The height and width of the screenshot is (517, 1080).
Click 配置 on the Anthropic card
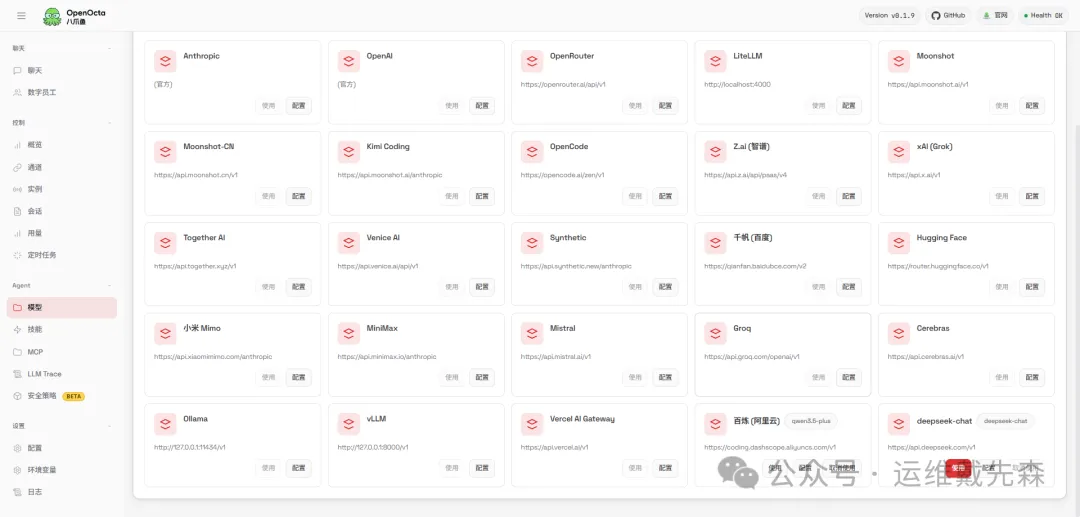point(298,105)
